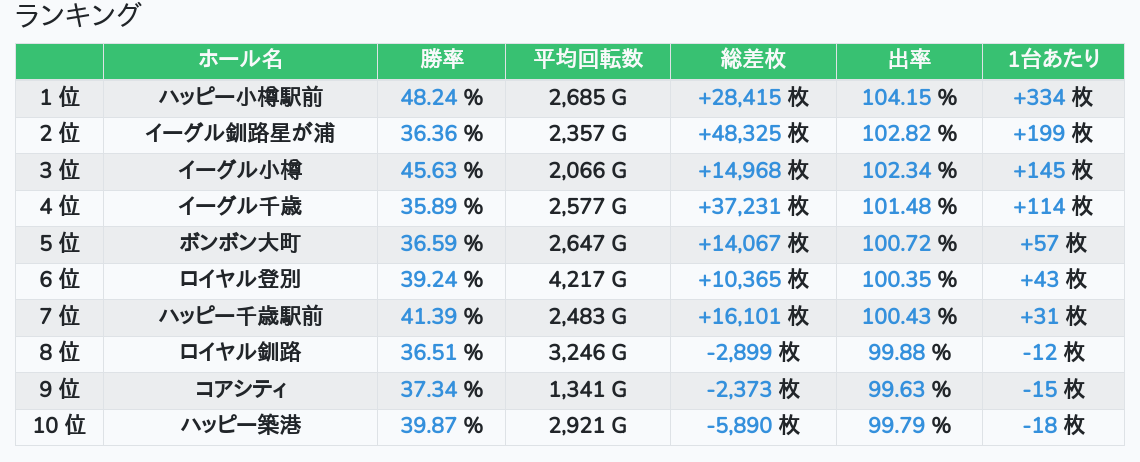1140x462 pixels.
Task: Select the ハッピー築港 hall name
Action: pos(240,426)
